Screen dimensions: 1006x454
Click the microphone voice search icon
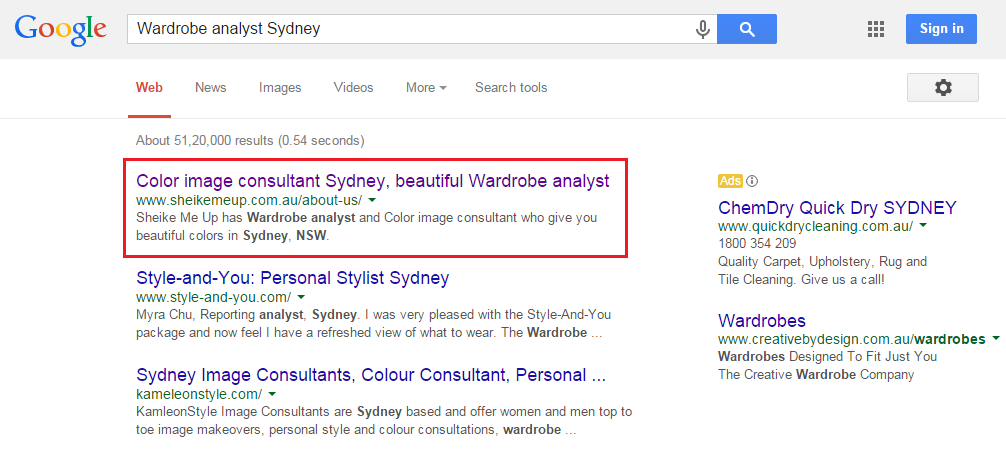(703, 29)
